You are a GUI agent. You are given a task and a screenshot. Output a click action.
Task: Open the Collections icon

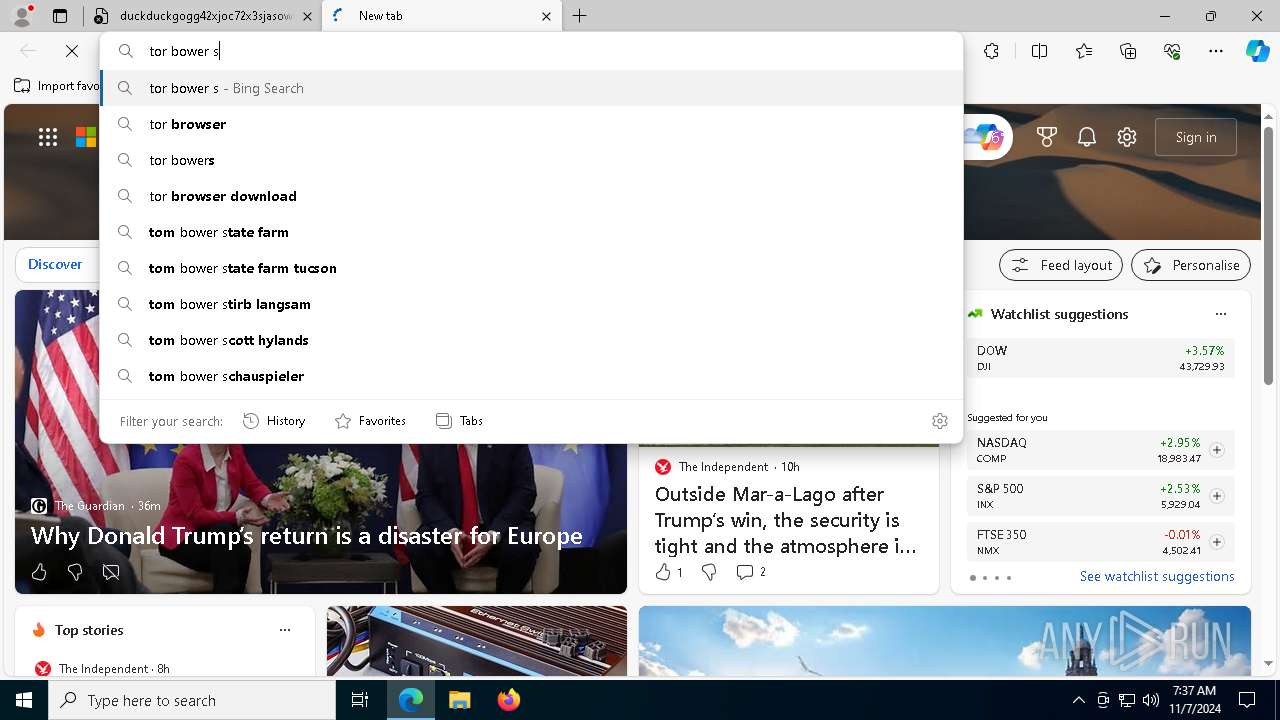coord(1128,51)
